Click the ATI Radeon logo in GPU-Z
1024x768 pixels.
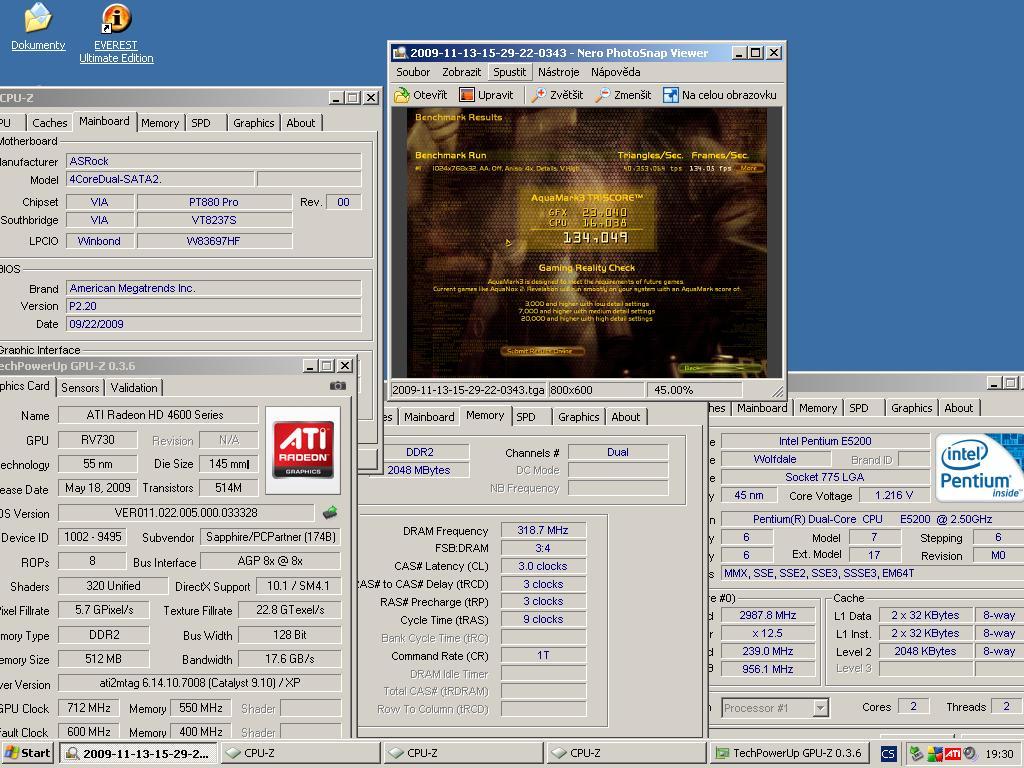303,450
